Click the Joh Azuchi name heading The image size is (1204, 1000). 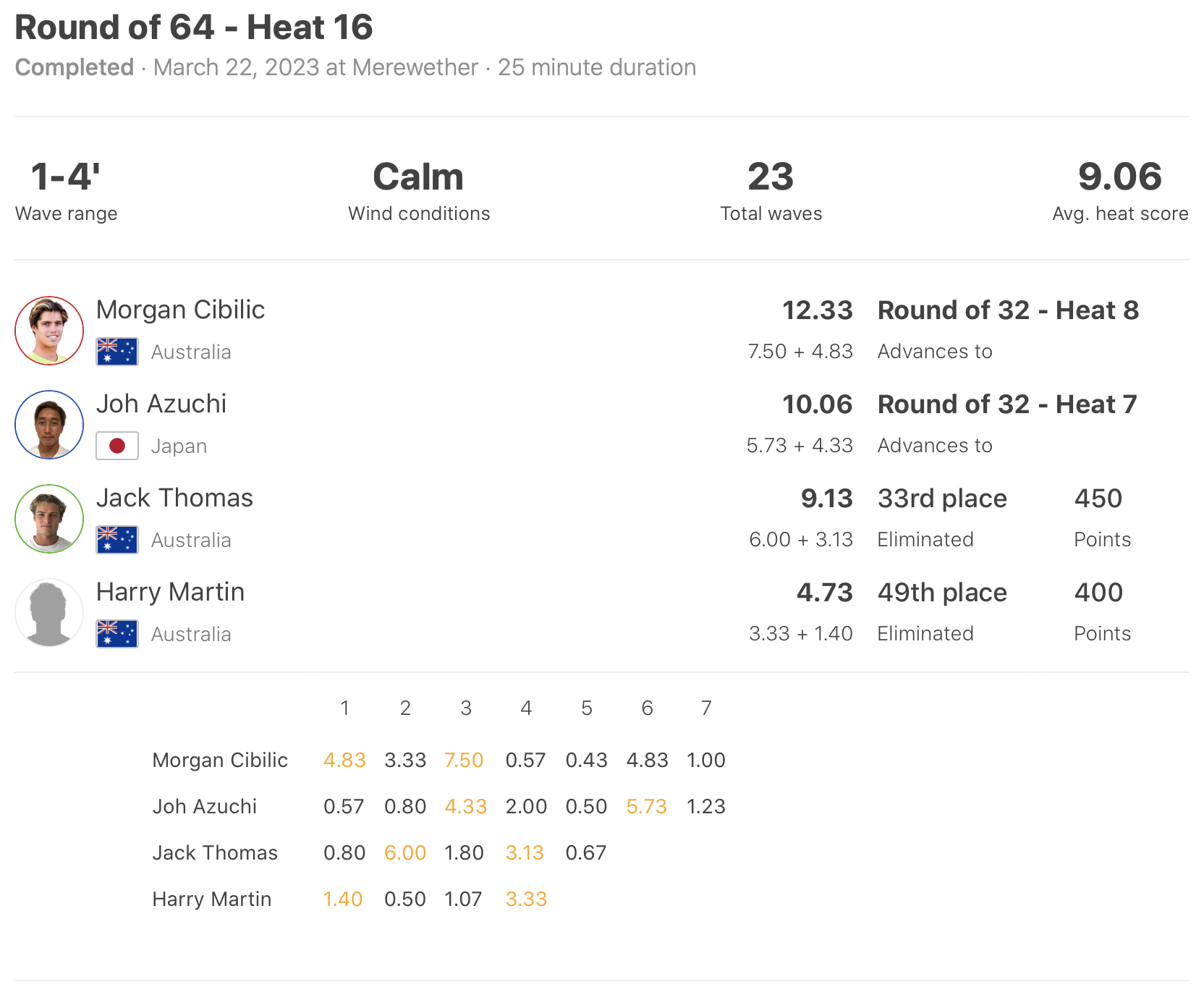click(x=161, y=404)
